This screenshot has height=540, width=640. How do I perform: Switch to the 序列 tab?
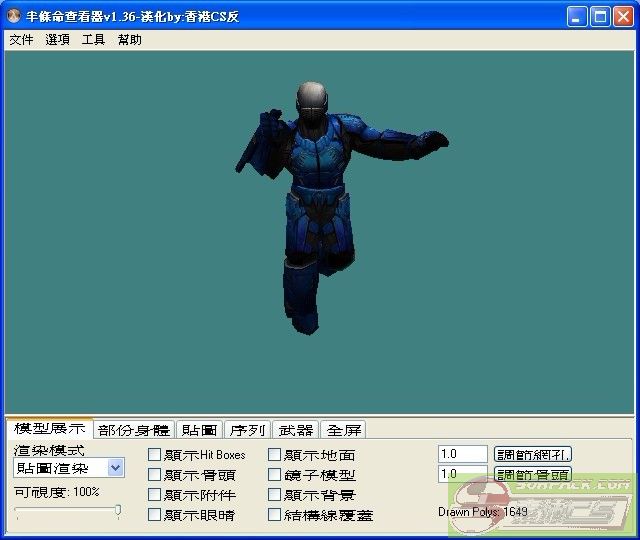[x=247, y=430]
